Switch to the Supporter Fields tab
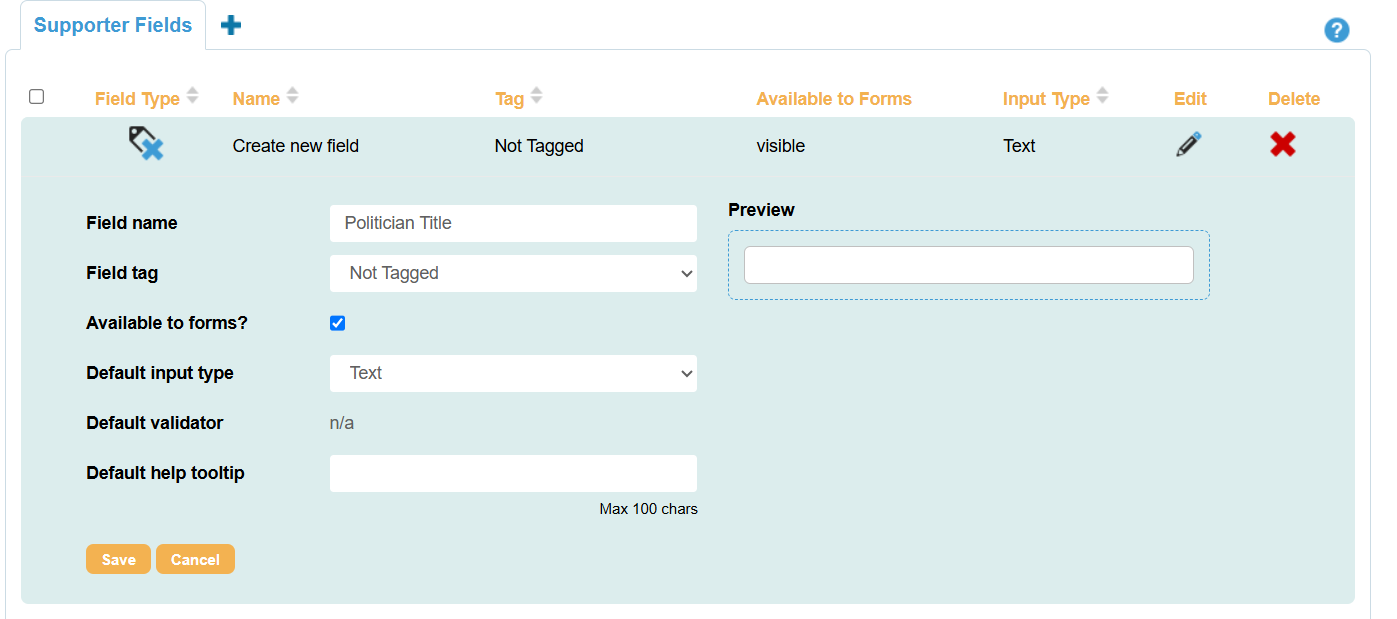The width and height of the screenshot is (1397, 619). click(x=112, y=24)
